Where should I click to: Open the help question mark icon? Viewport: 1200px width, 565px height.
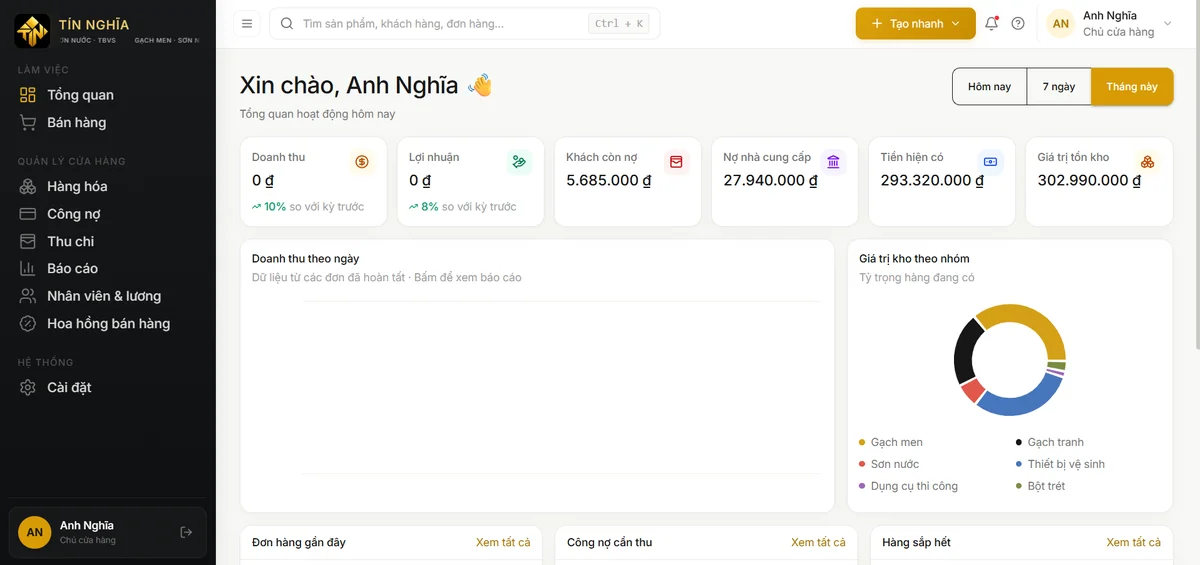pyautogui.click(x=1018, y=23)
